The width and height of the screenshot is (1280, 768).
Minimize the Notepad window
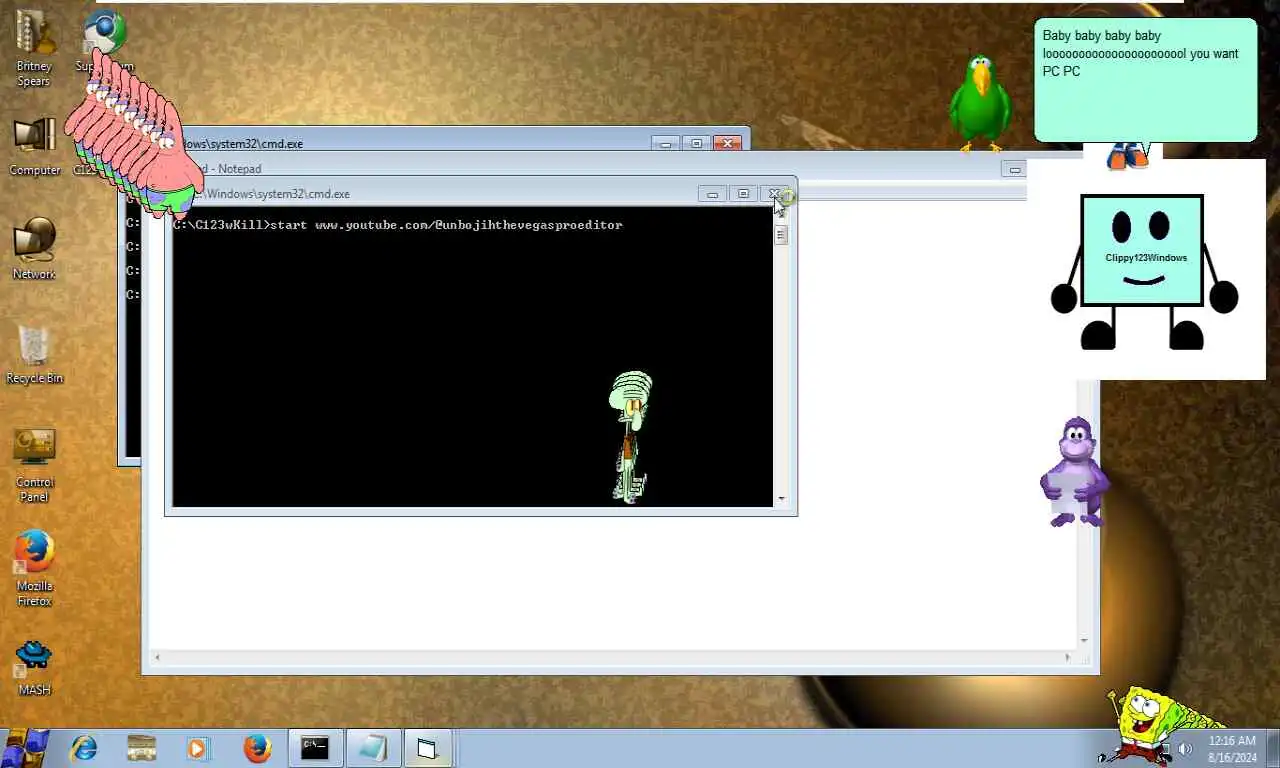tap(1014, 169)
